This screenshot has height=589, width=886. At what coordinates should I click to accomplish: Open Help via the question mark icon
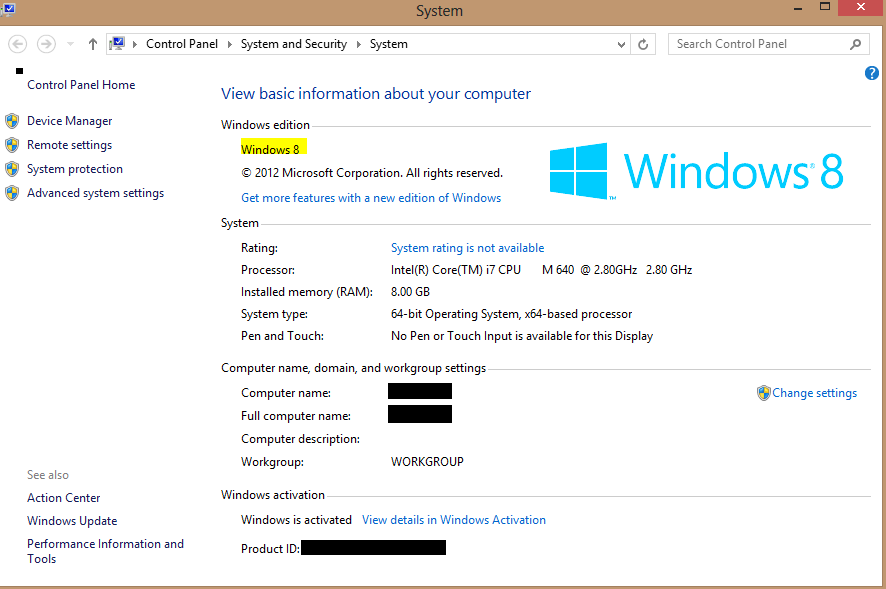pyautogui.click(x=871, y=73)
